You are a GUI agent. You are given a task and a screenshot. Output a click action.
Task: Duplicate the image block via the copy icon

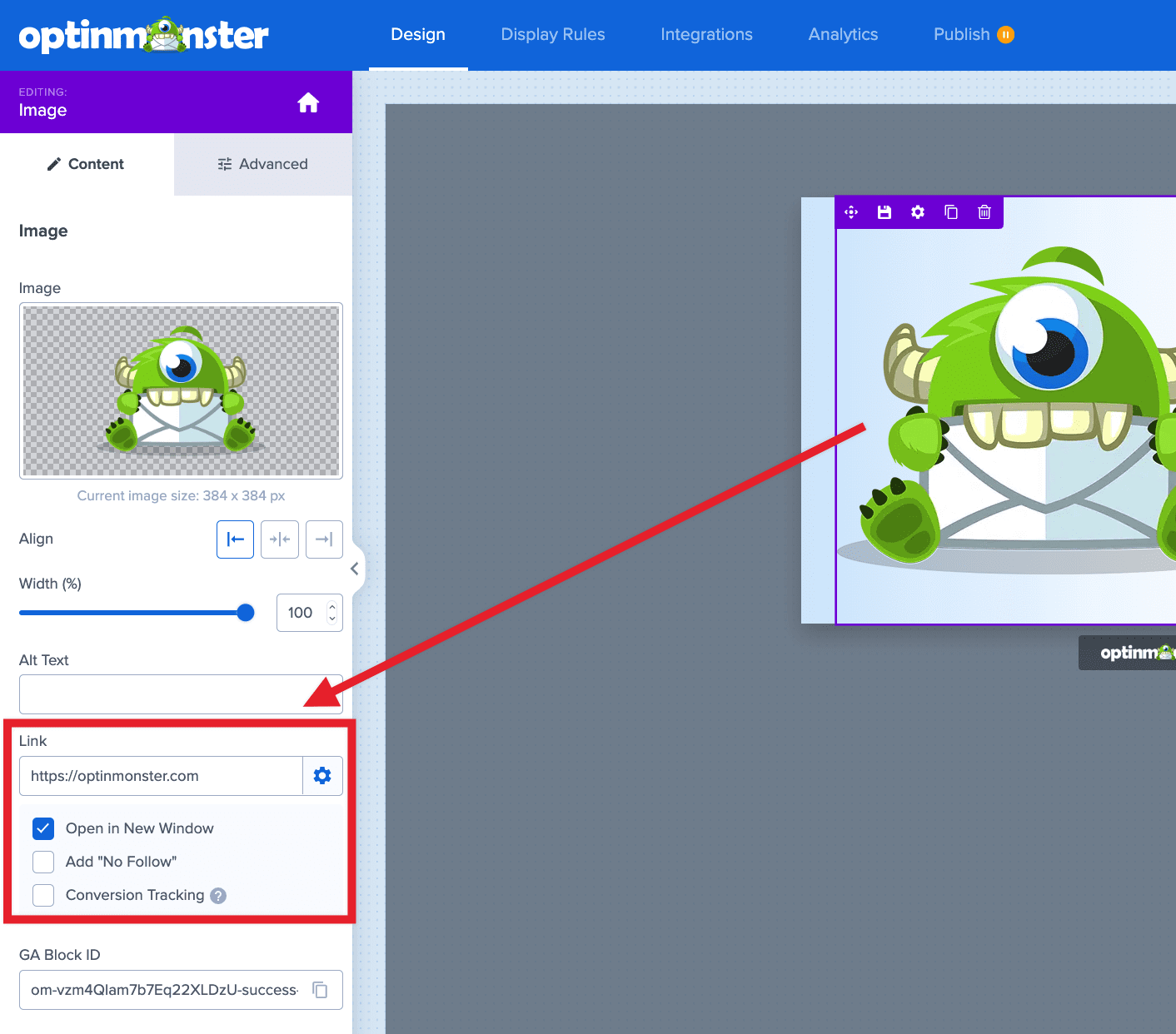click(x=950, y=212)
